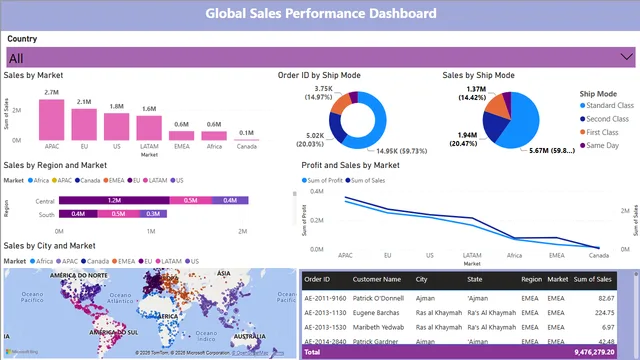
Task: Click the Sum of Profit legend entry
Action: 322,180
